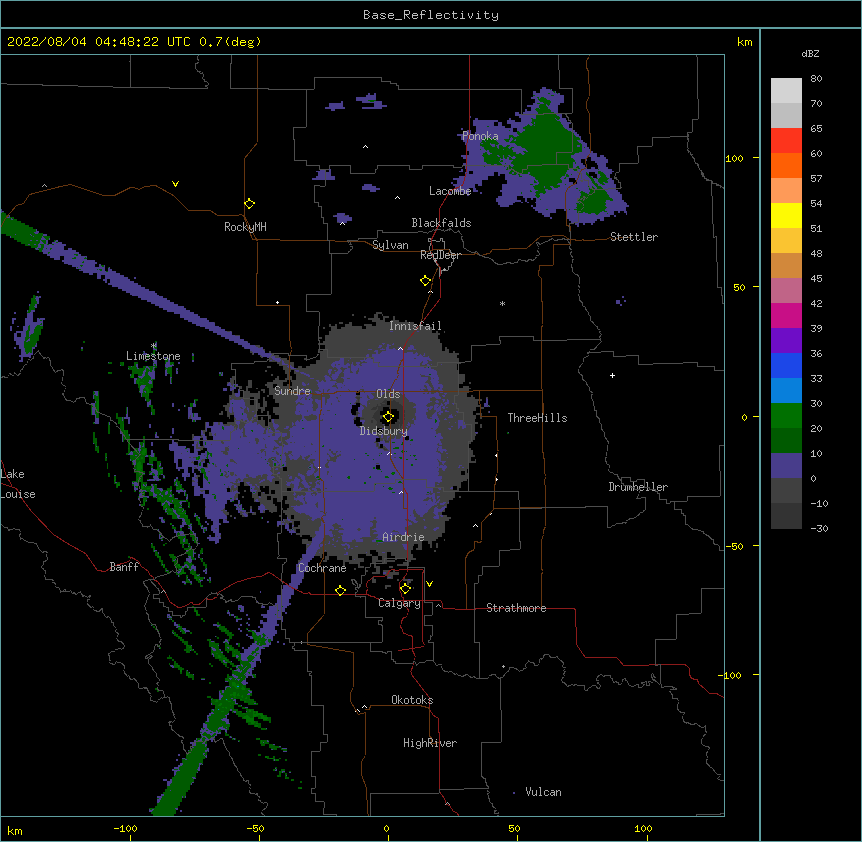The width and height of the screenshot is (862, 842).
Task: Select the Lake Louise label
Action: point(18,484)
